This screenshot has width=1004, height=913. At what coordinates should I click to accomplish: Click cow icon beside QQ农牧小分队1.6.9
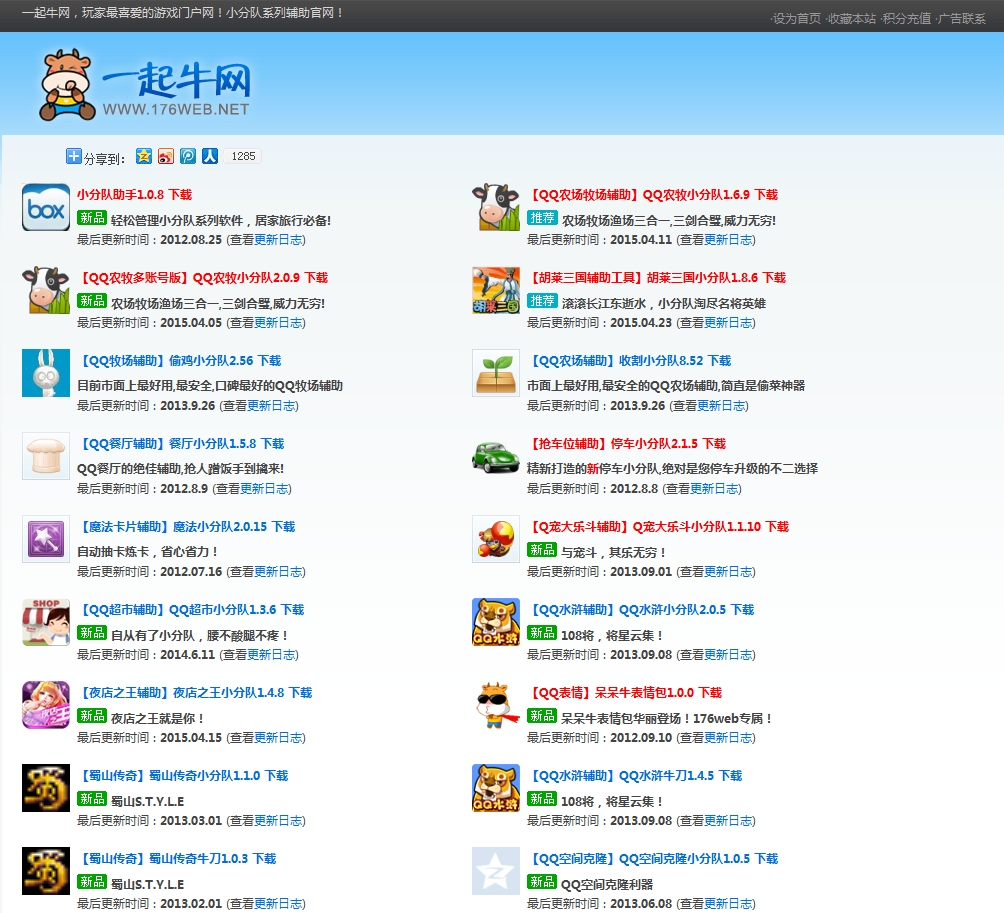tap(496, 207)
